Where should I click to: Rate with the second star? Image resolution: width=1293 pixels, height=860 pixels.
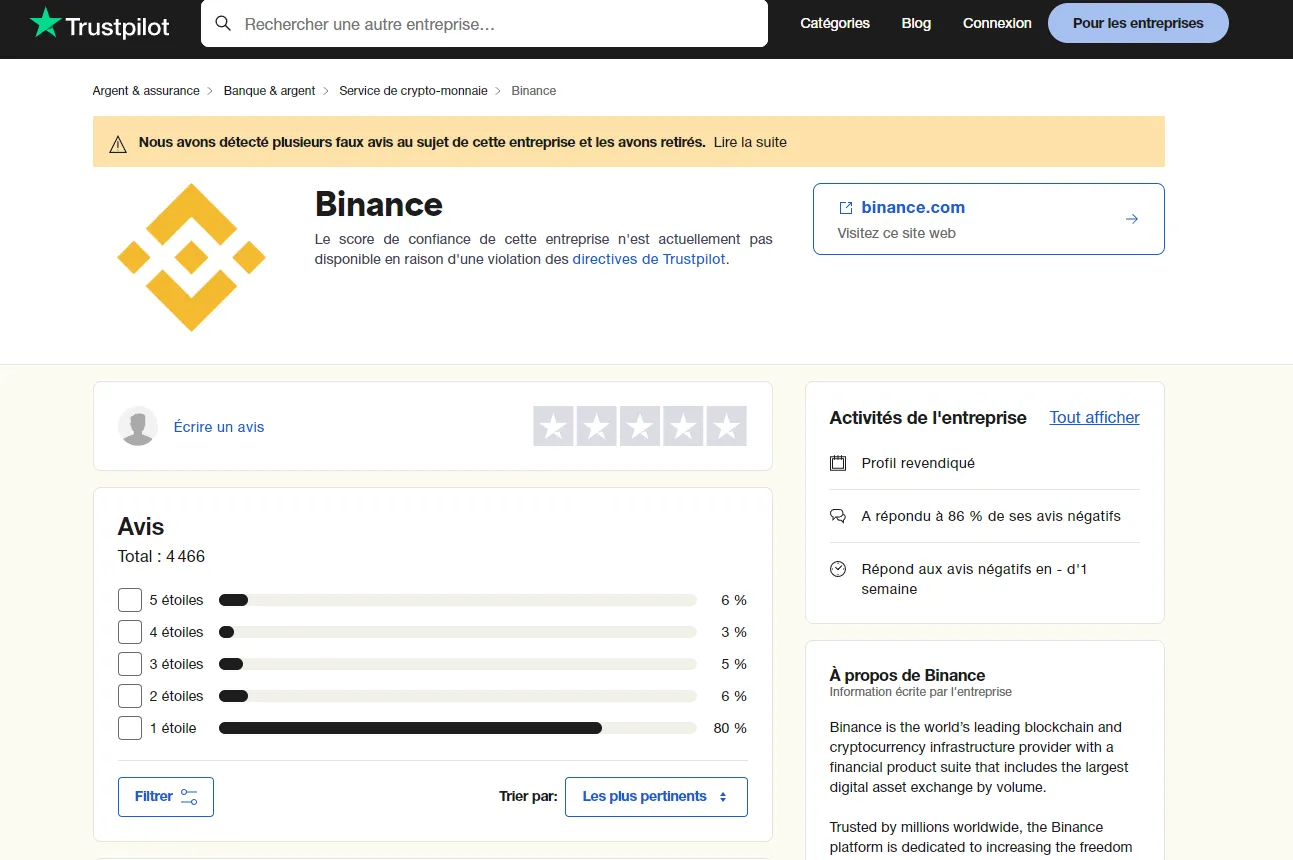pyautogui.click(x=597, y=426)
